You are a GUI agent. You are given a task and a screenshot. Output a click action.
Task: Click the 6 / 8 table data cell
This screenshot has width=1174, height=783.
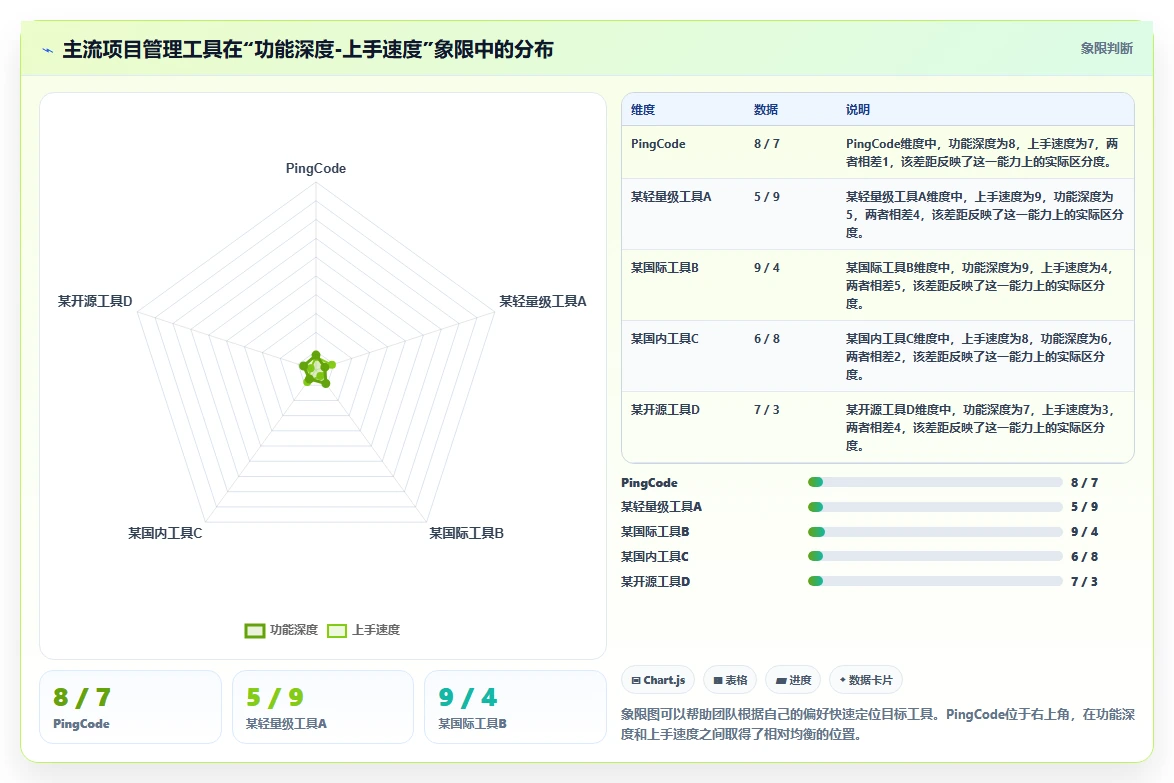(x=767, y=339)
